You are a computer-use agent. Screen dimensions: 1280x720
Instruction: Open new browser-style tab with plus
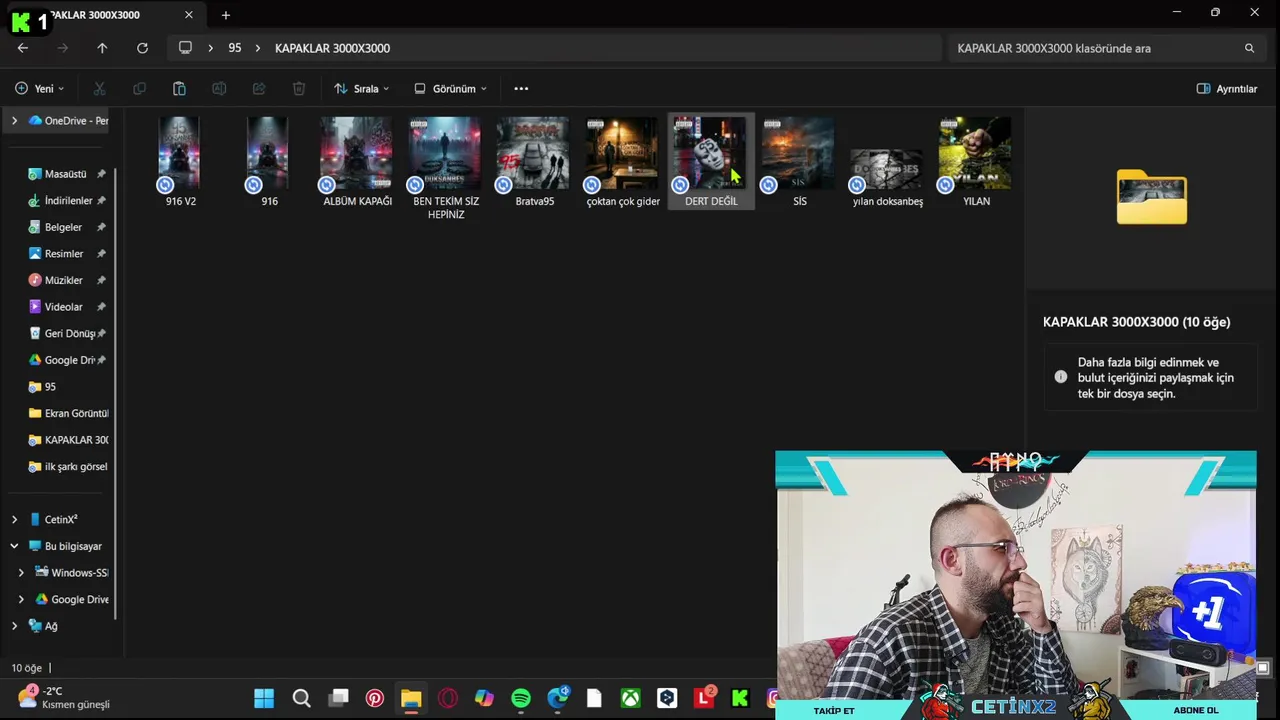(226, 15)
